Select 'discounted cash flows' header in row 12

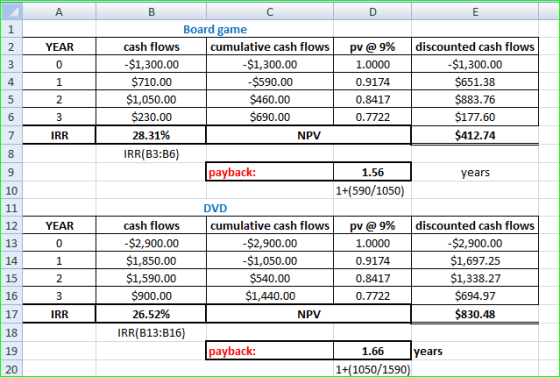[475, 225]
